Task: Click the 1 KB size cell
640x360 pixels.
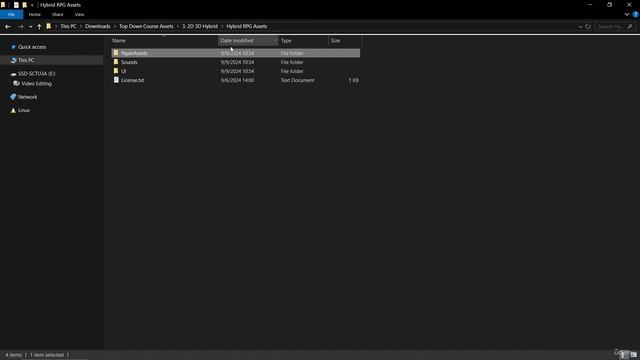Action: [x=353, y=80]
